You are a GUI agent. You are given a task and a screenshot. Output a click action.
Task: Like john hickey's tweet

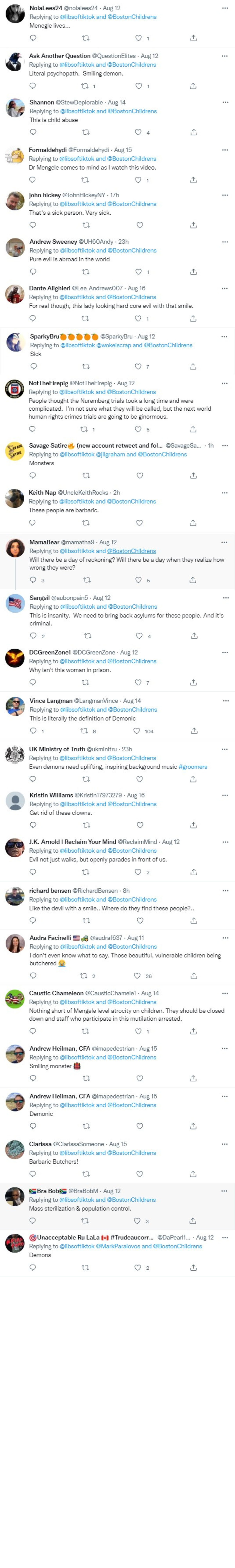[x=139, y=225]
